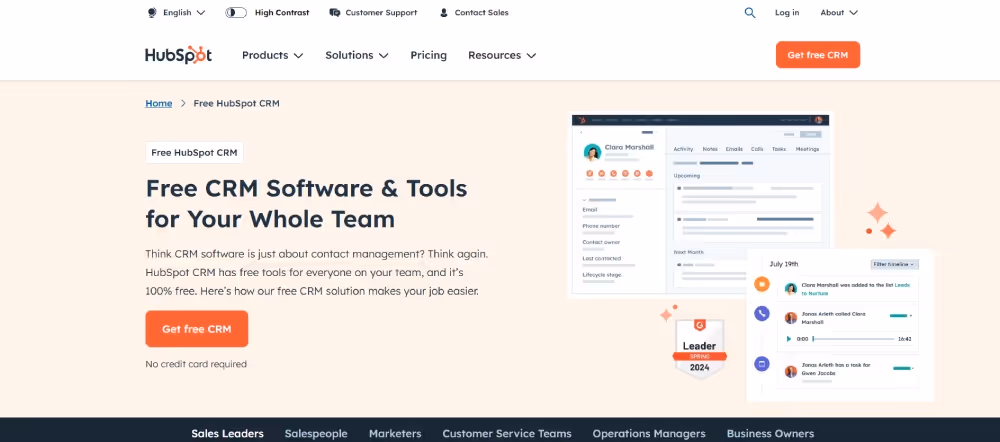Click the HubSpot logo
This screenshot has width=1000, height=442.
[179, 55]
